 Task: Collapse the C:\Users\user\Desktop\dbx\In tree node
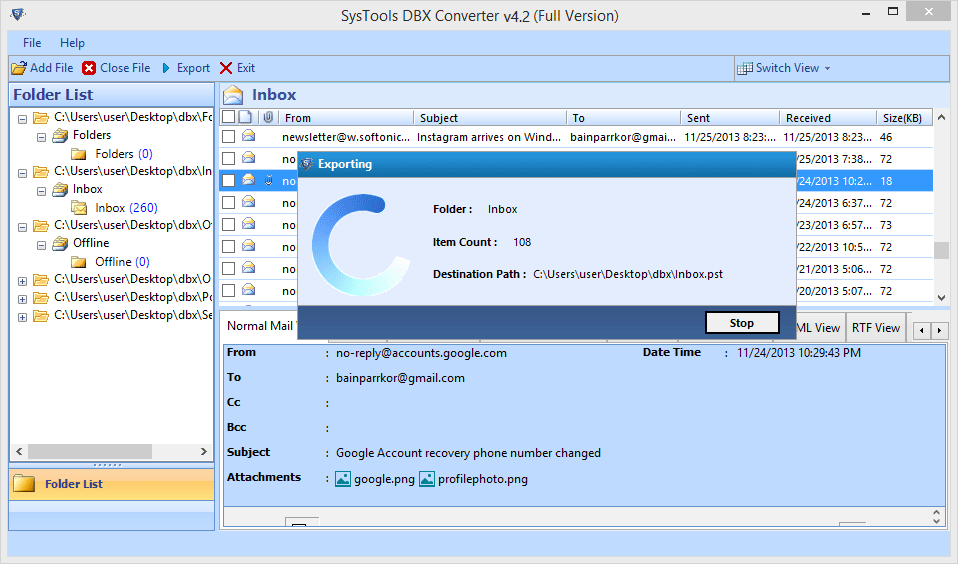(23, 173)
